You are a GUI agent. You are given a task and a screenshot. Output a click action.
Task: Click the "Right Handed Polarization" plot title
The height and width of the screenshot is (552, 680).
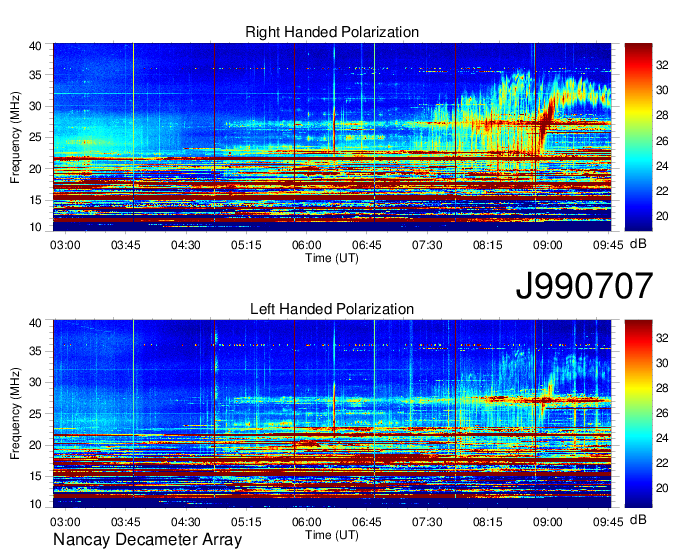[332, 32]
